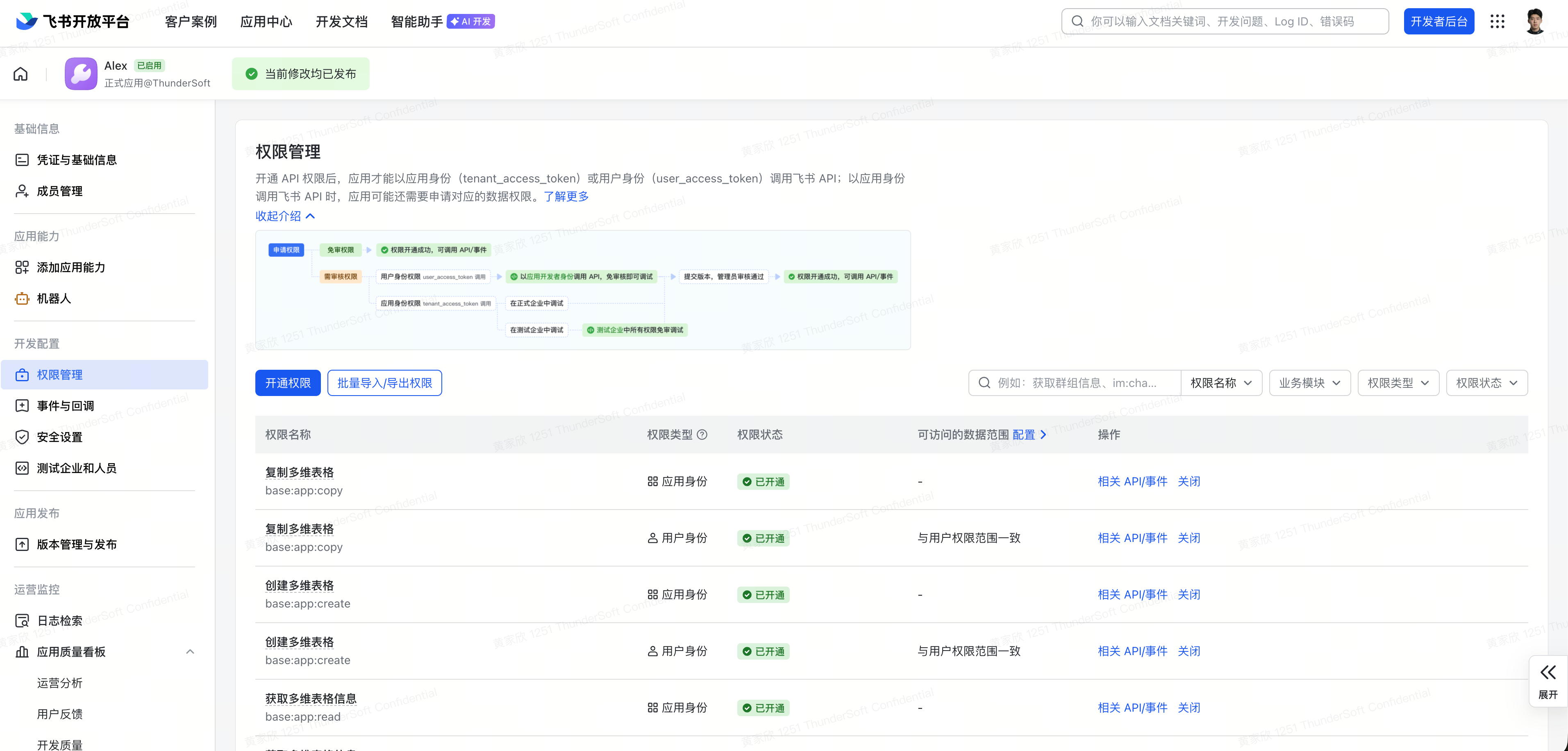
Task: Focus the permission search field
Action: (1077, 382)
